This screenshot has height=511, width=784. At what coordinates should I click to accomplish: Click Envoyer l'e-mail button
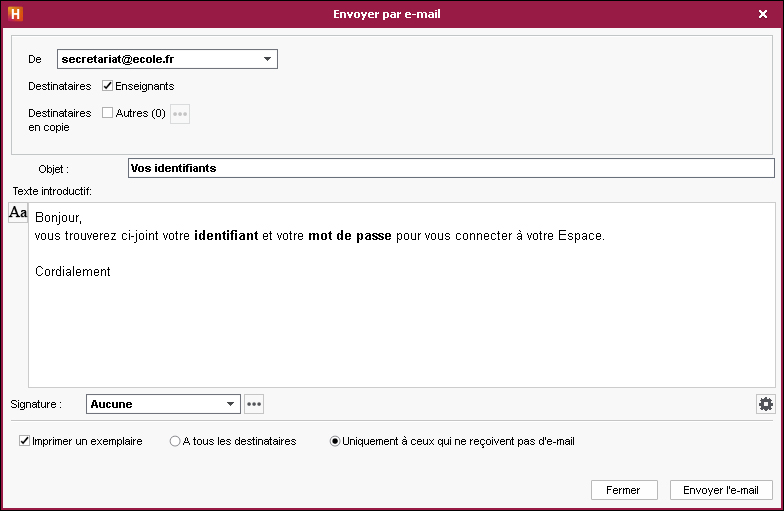click(721, 490)
